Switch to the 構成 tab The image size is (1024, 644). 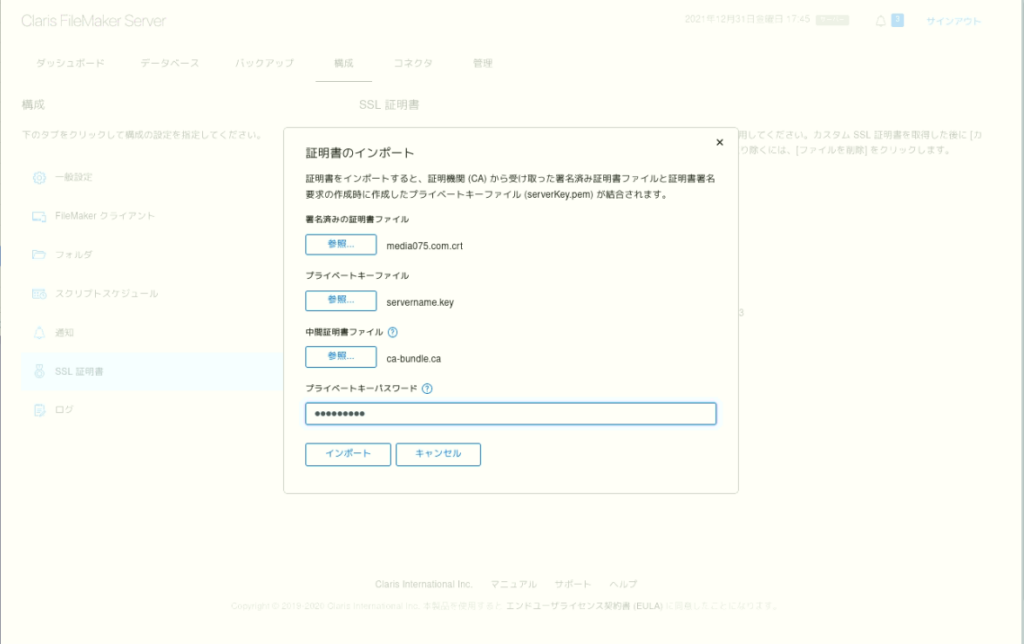coord(344,63)
